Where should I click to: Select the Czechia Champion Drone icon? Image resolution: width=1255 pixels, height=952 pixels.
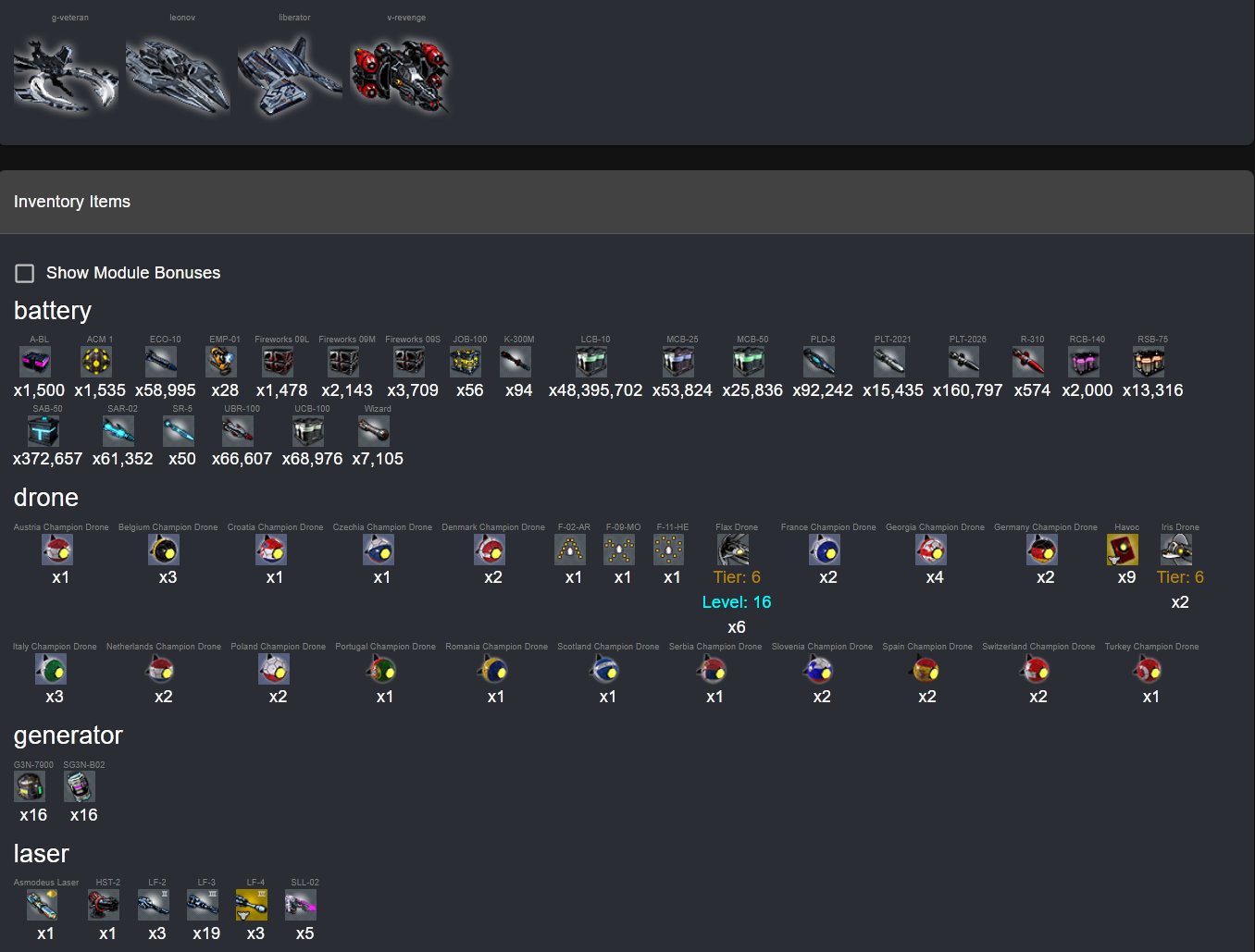[x=379, y=550]
